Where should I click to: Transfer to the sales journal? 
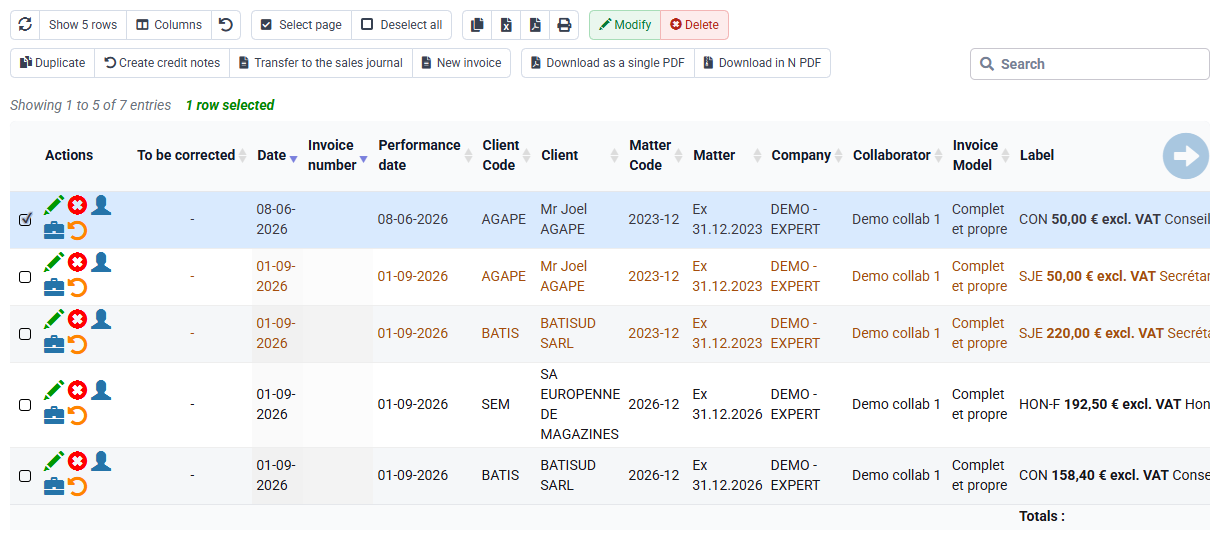[321, 62]
